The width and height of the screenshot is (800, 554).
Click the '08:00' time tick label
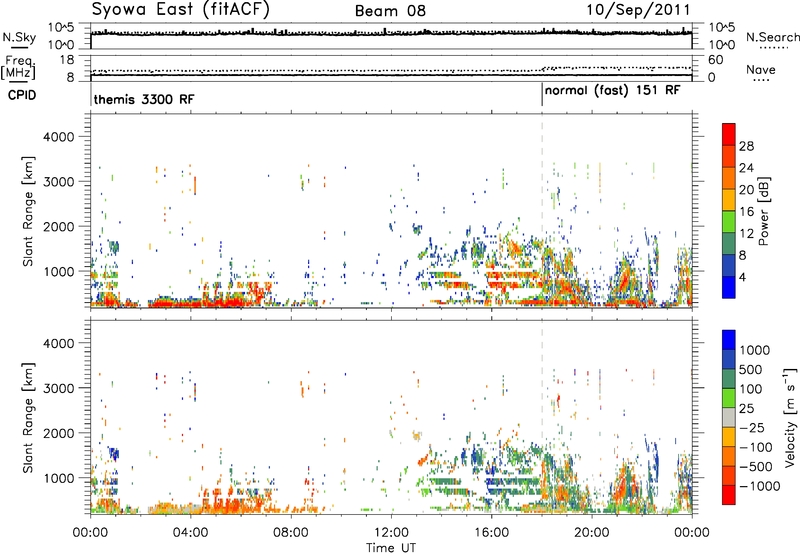point(291,533)
